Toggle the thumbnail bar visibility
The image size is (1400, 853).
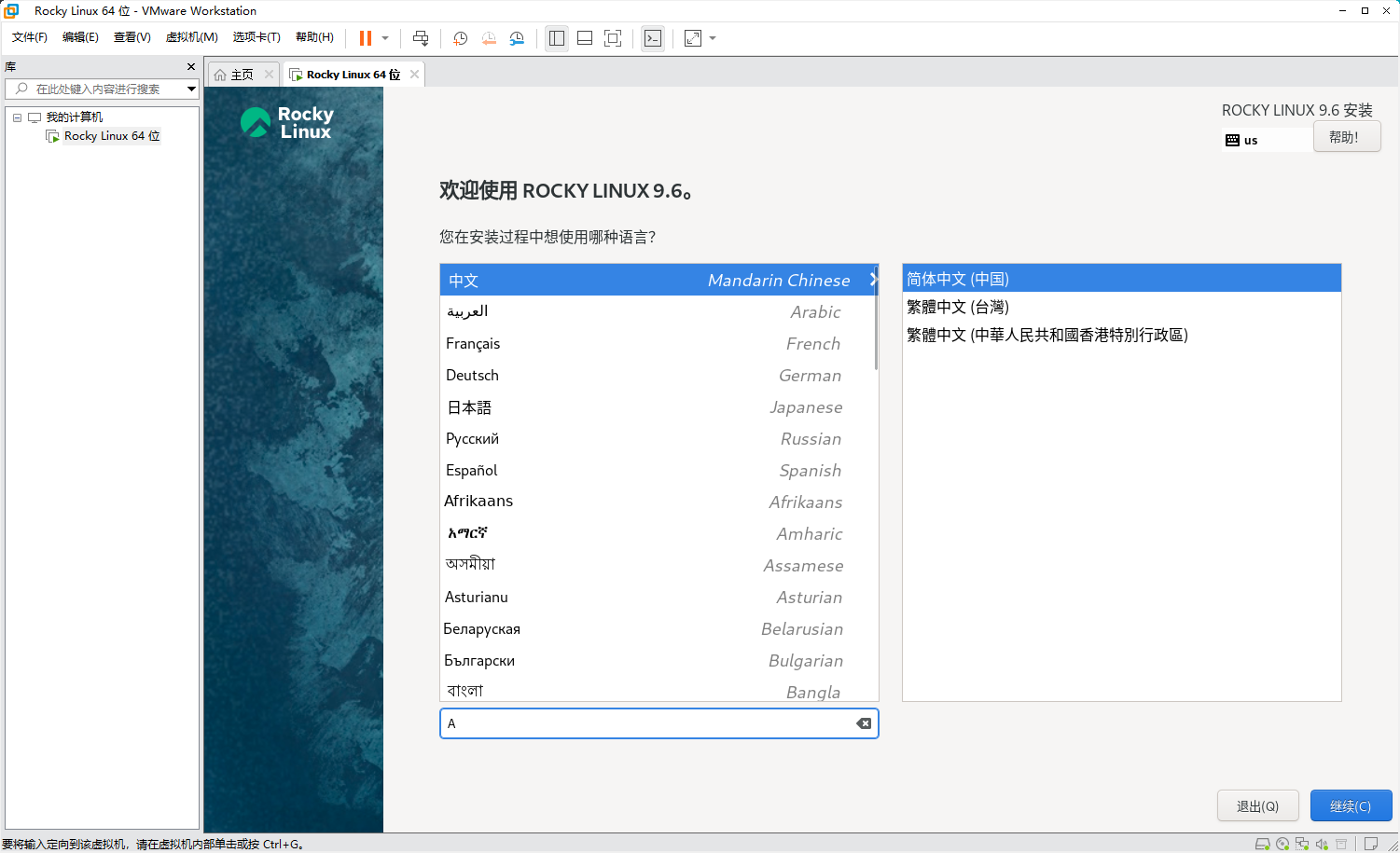pyautogui.click(x=584, y=38)
